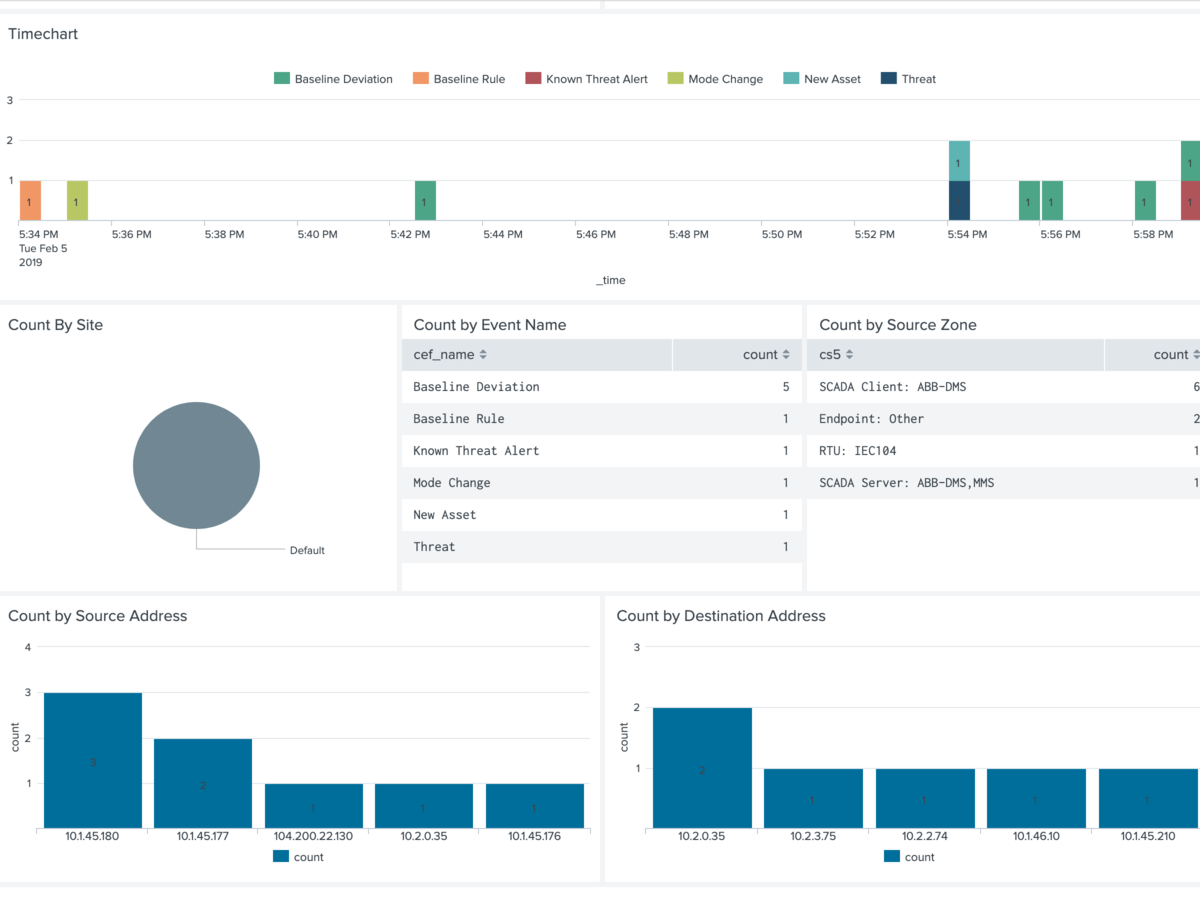This screenshot has height=900, width=1200.
Task: Click the 10.1.45.180 source address bar
Action: point(92,760)
